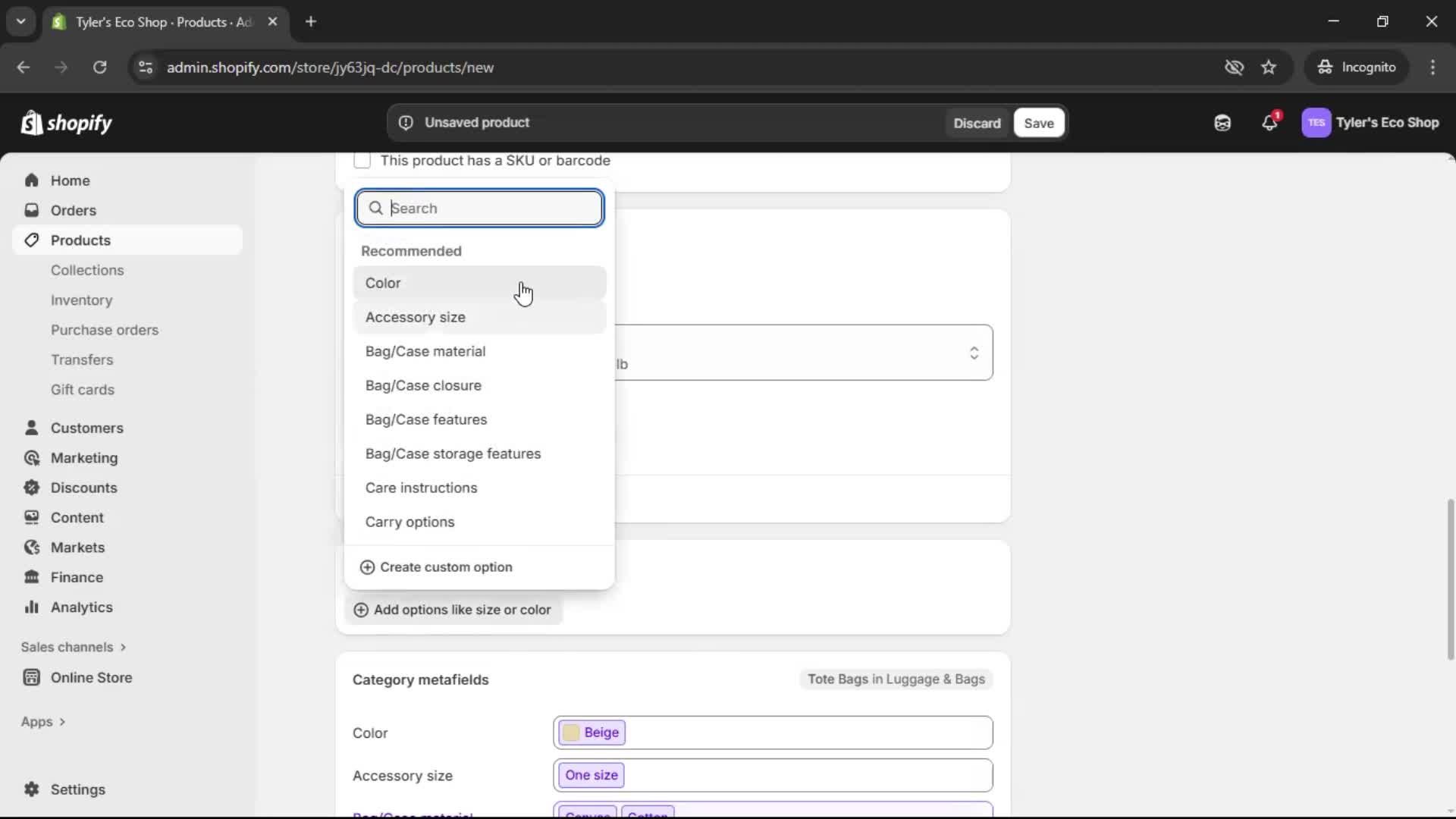Screen dimensions: 1456x819
Task: Click the Beige color tag
Action: tap(592, 732)
